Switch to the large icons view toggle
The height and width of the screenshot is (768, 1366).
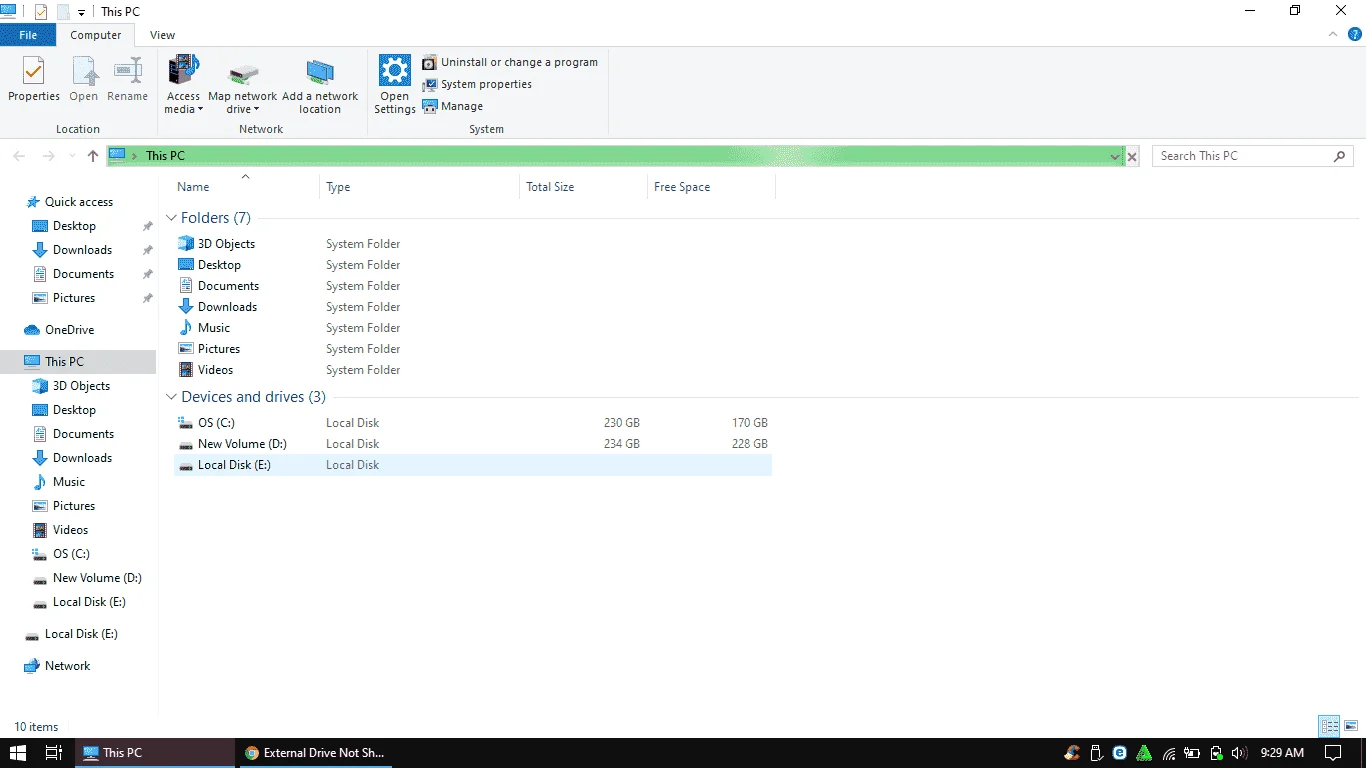[1350, 727]
